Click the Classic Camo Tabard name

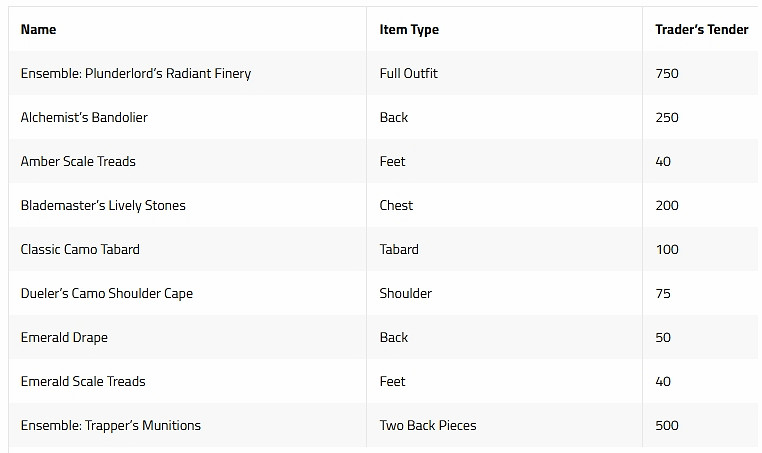pos(80,250)
